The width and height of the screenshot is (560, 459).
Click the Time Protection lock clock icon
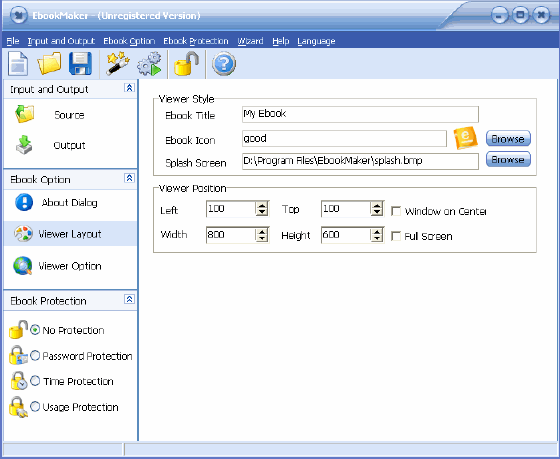[x=19, y=380]
